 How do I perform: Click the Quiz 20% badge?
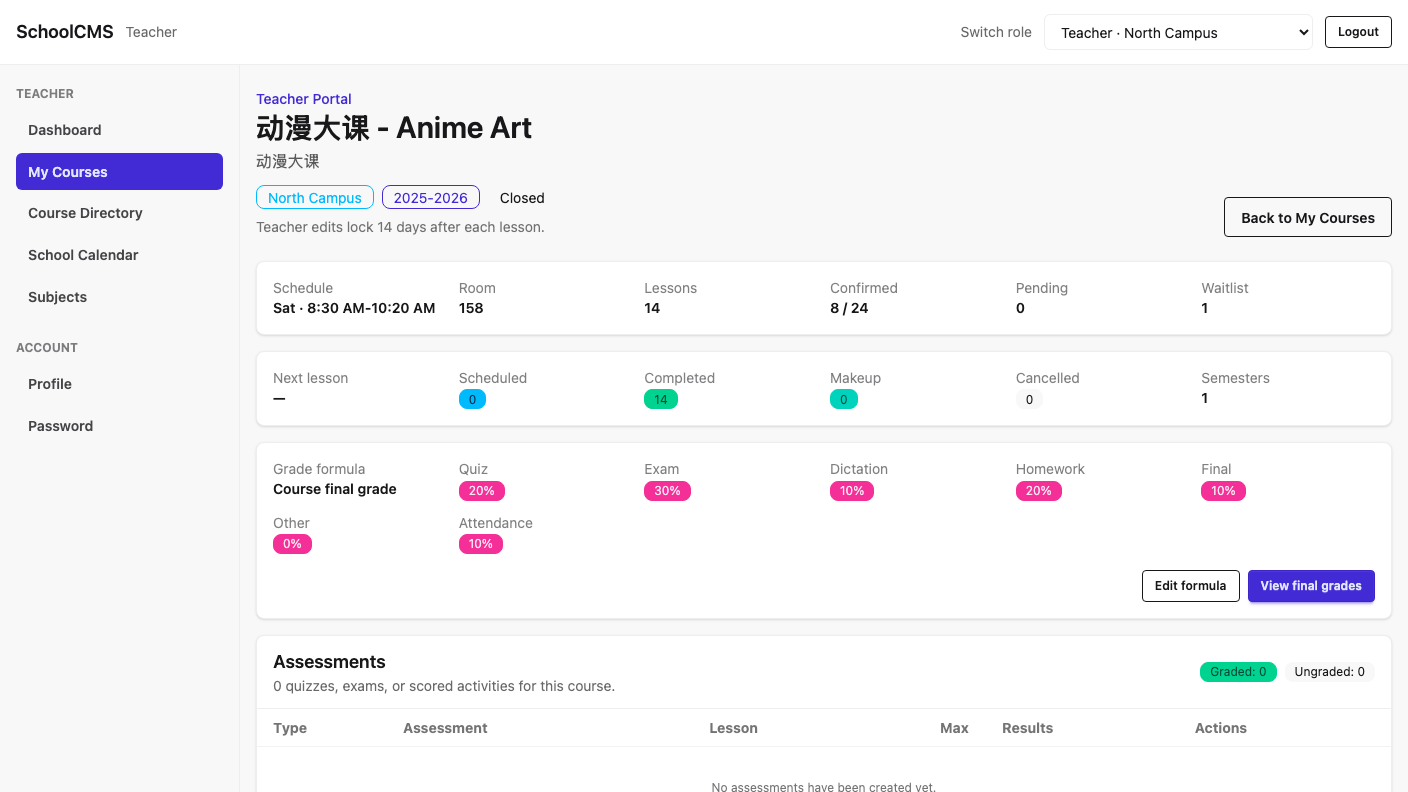(x=482, y=491)
